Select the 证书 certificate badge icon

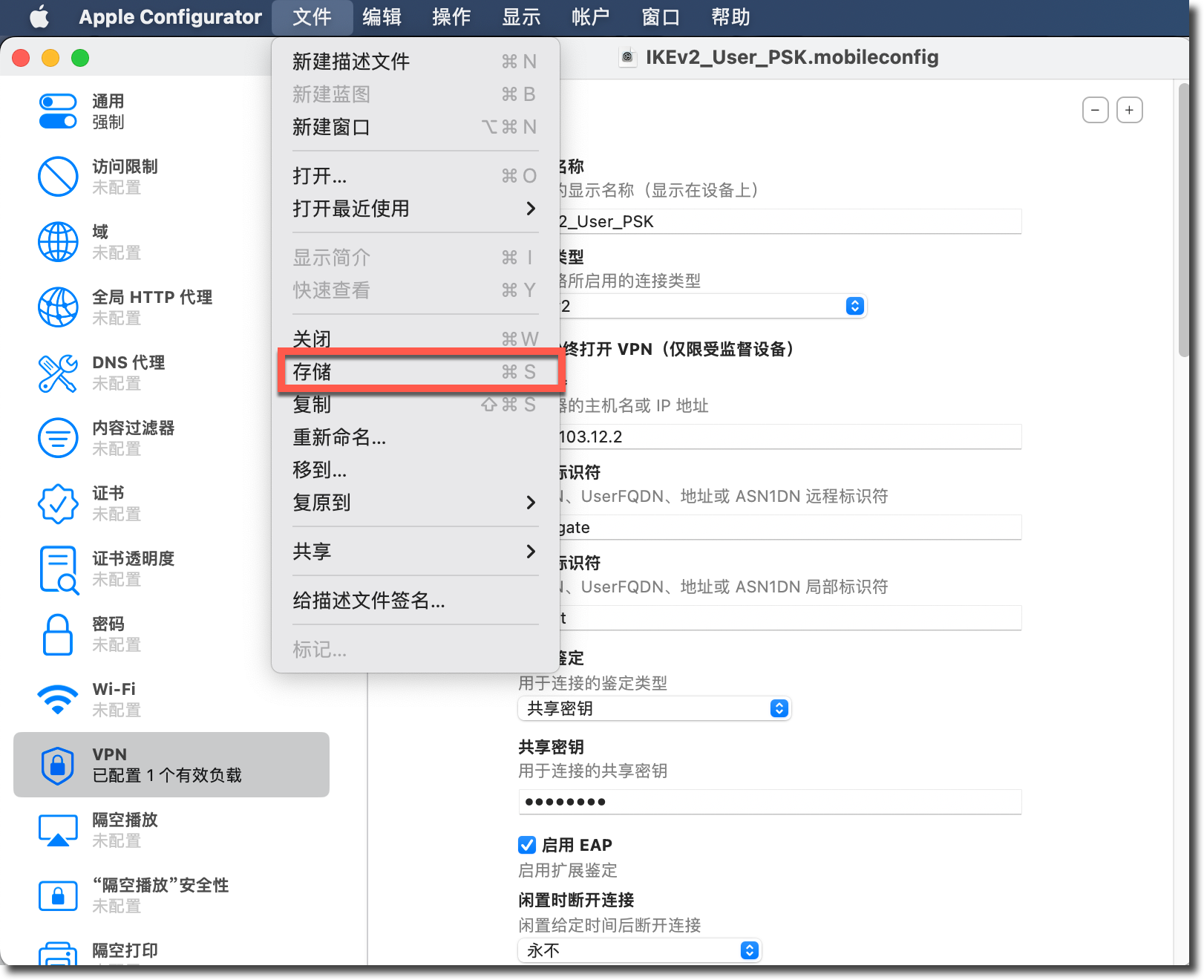coord(58,503)
